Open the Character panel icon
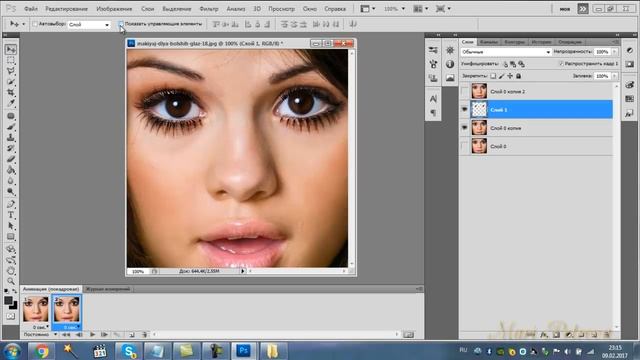Image resolution: width=640 pixels, height=360 pixels. [x=433, y=99]
